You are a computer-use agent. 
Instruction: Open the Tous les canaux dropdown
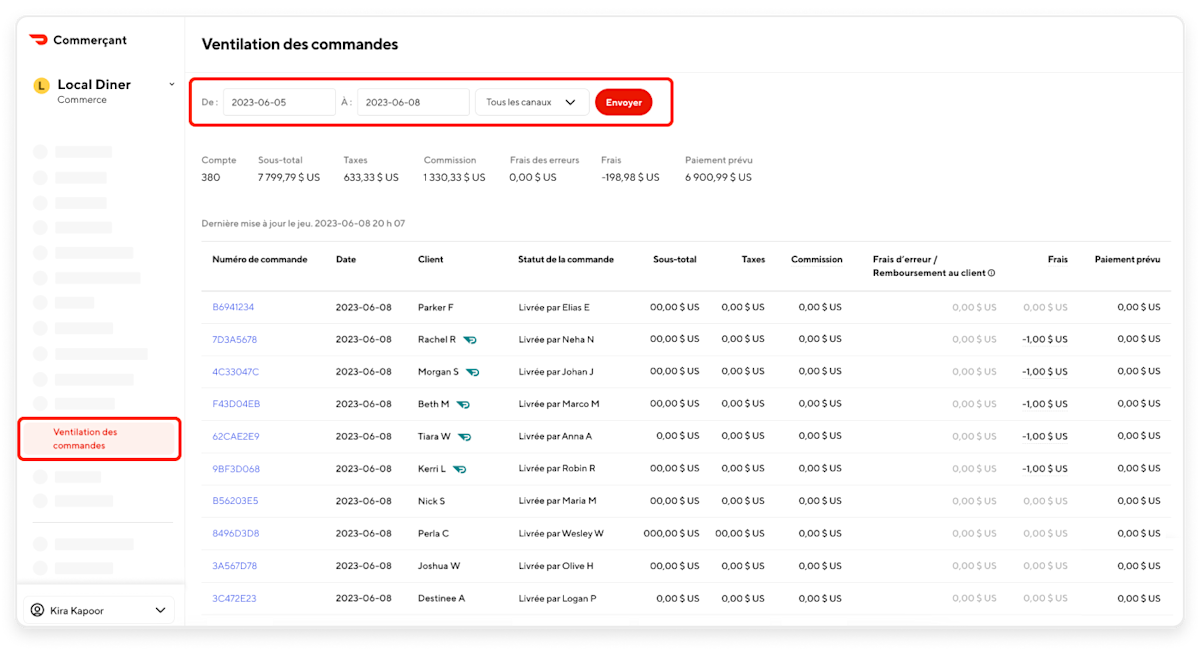pos(531,102)
